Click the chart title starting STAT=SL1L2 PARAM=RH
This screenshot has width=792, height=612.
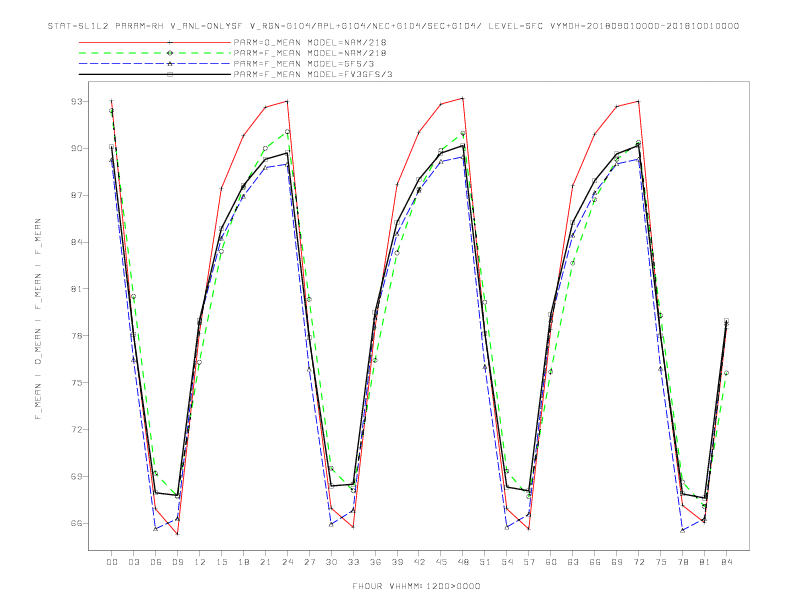point(393,26)
